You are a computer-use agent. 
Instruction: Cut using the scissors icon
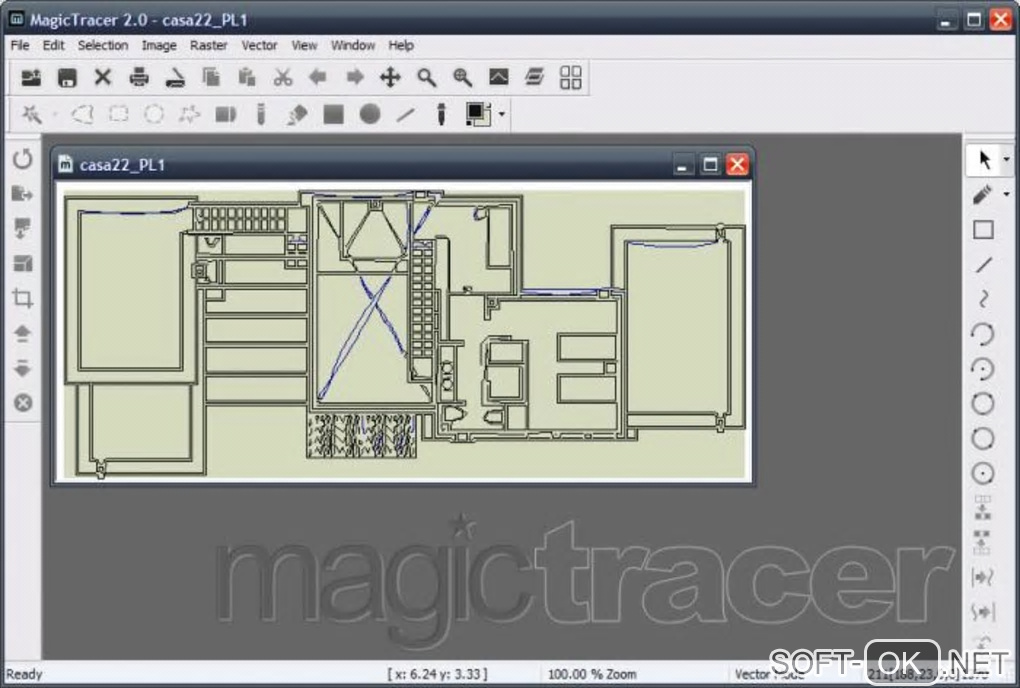pos(282,77)
